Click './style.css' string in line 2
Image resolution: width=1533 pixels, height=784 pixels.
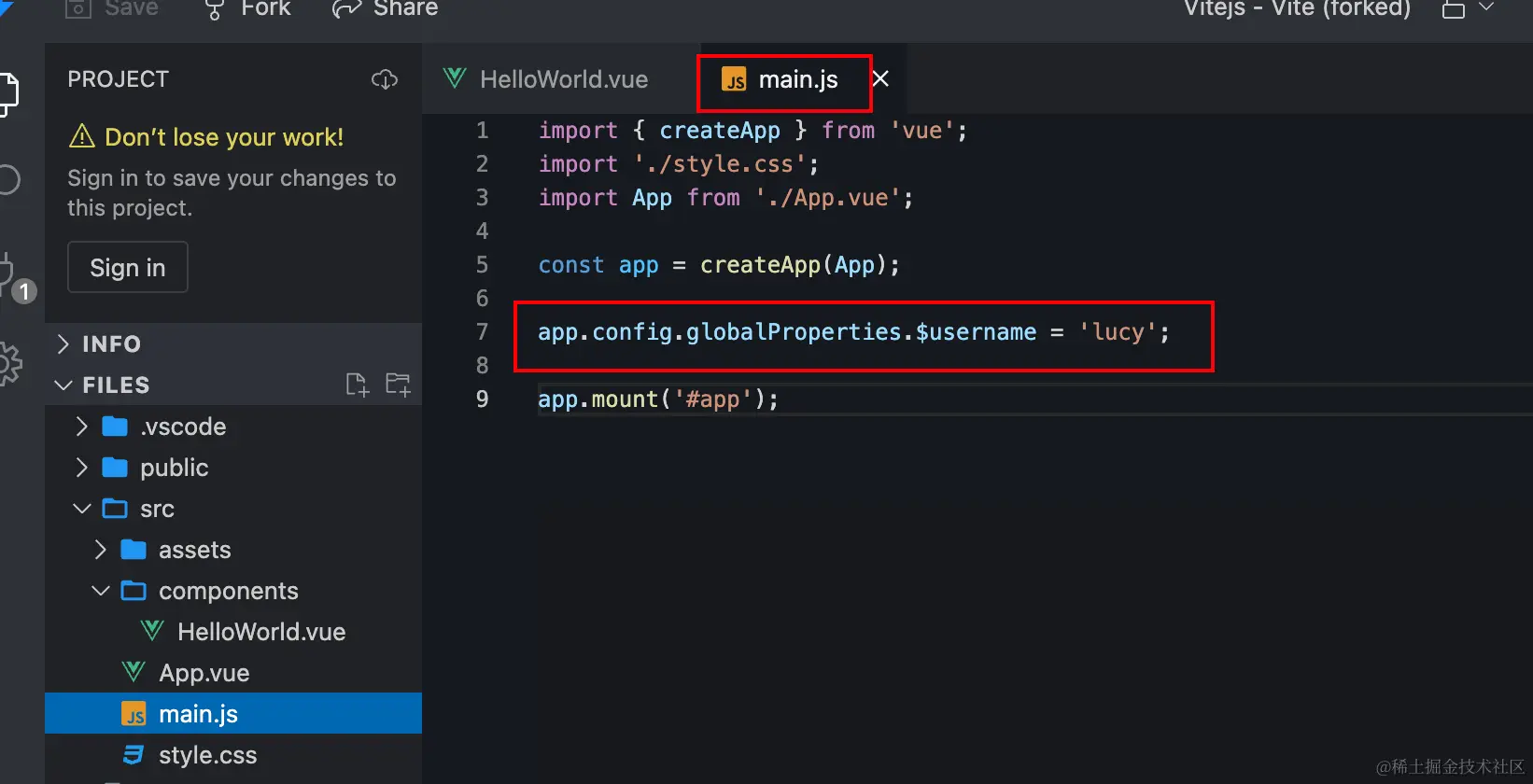[x=720, y=164]
